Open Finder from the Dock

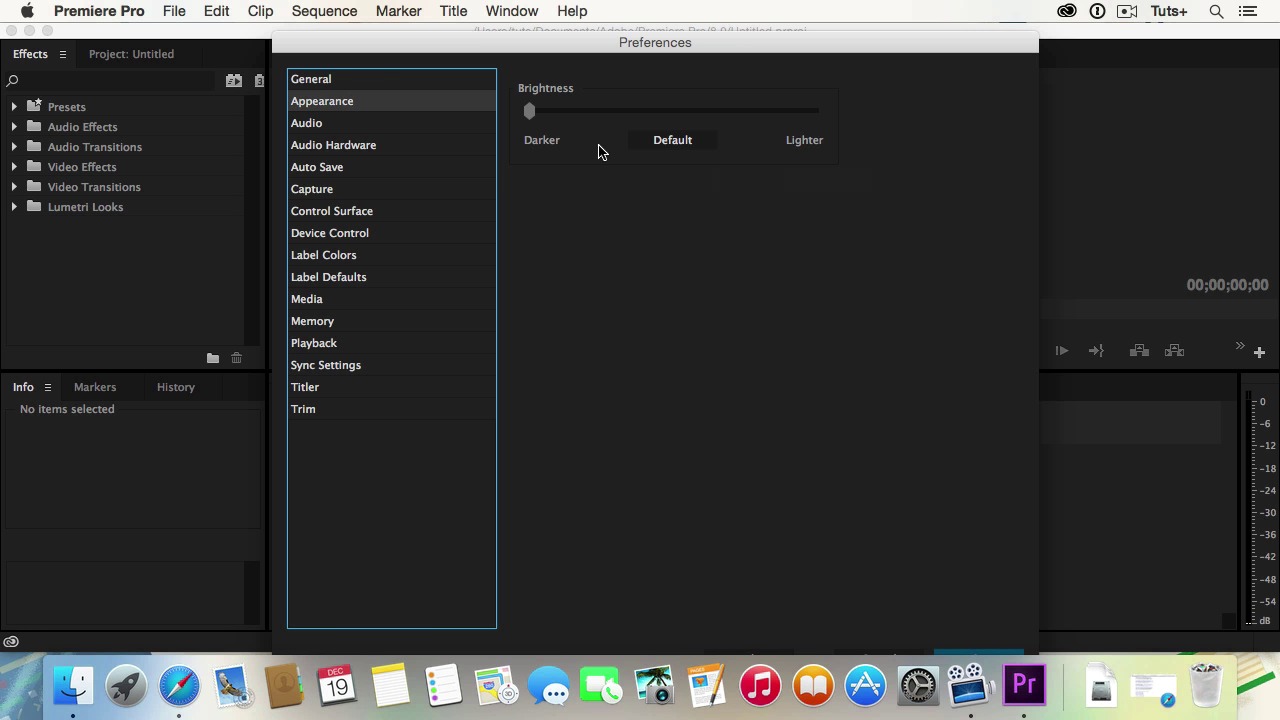(x=73, y=686)
